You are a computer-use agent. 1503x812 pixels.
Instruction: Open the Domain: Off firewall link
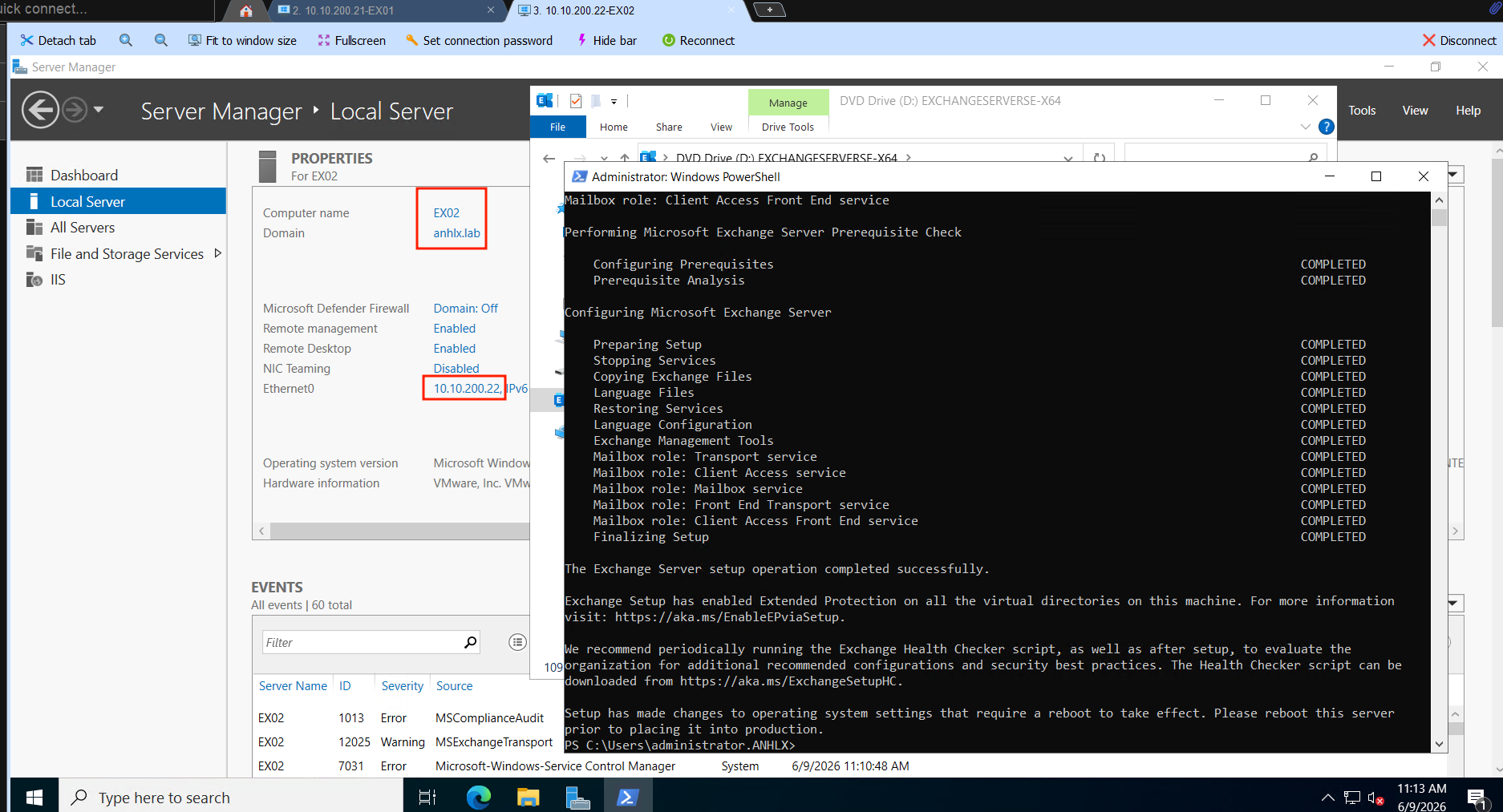466,309
